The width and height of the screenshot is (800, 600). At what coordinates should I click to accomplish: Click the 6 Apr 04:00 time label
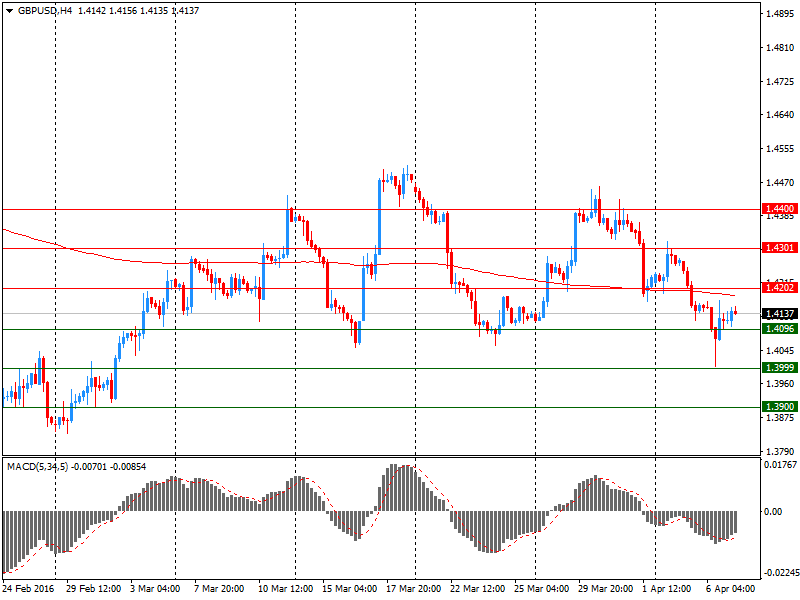[x=731, y=589]
